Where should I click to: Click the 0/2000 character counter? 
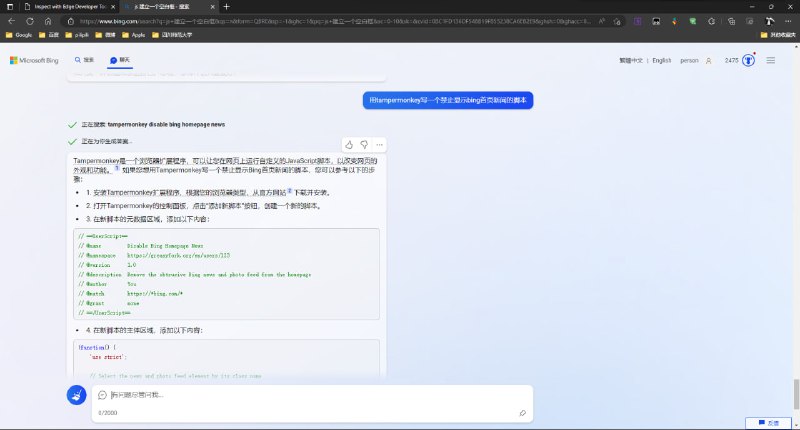pos(108,413)
